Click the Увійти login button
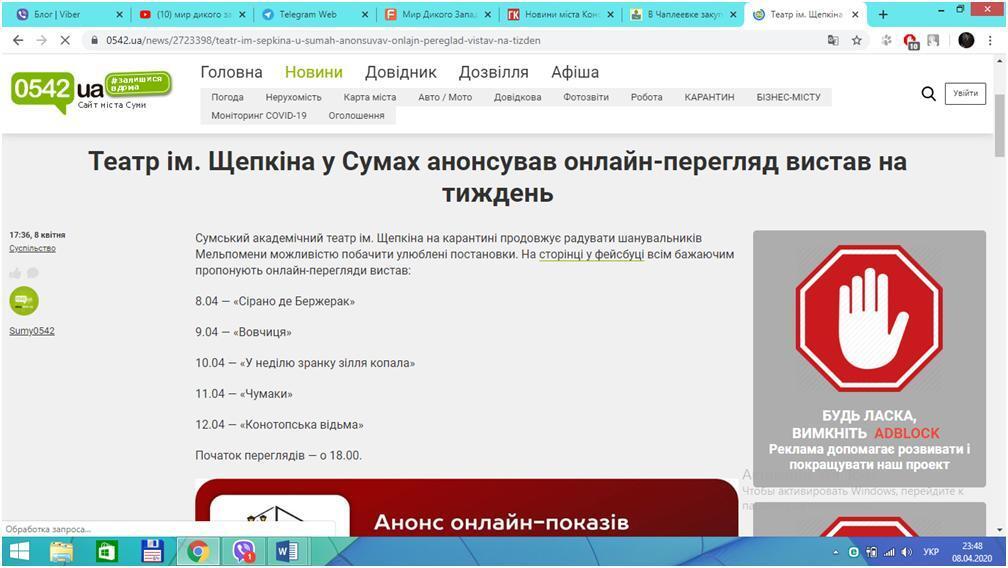1008x568 pixels. point(965,94)
